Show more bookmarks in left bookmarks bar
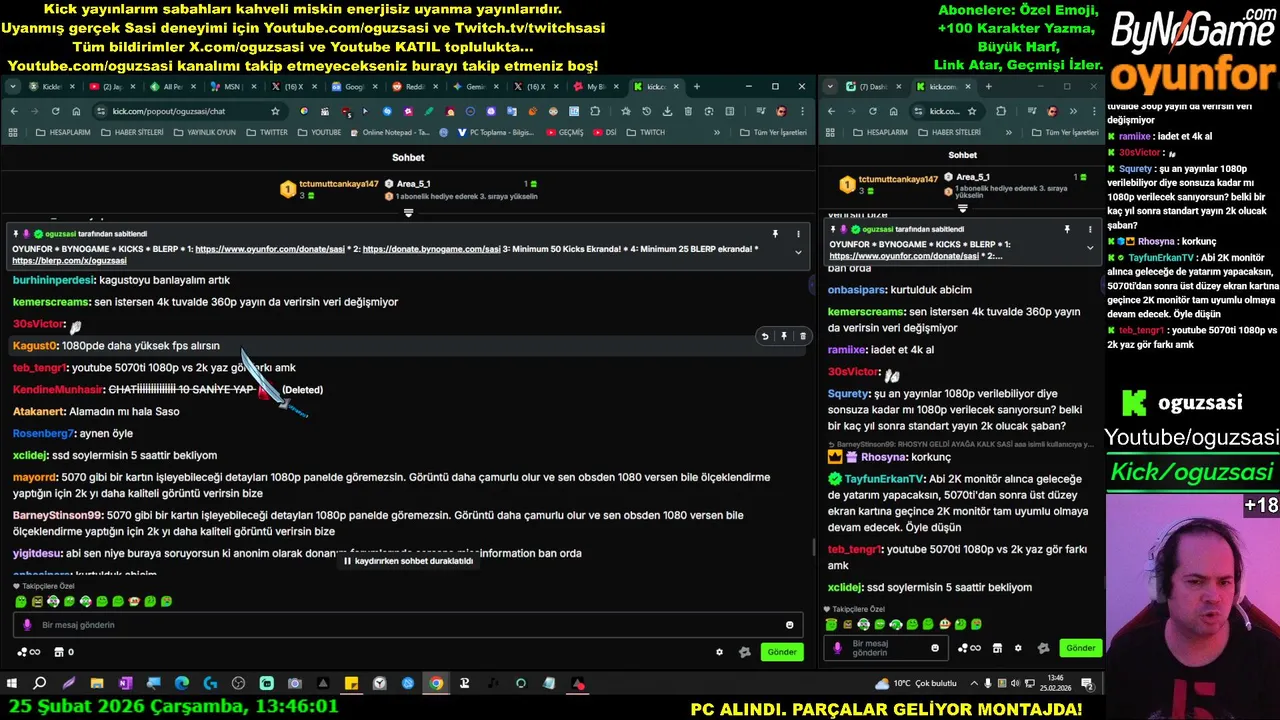Image resolution: width=1280 pixels, height=720 pixels. (x=717, y=132)
